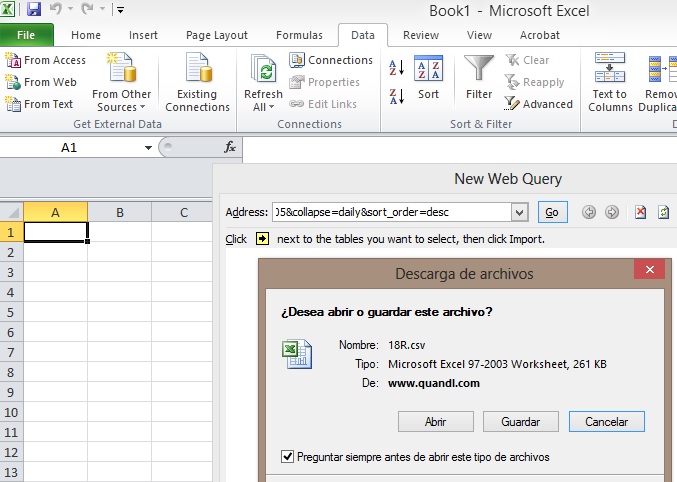Toggle the Filter funnel
Viewport: 677px width, 482px height.
(x=479, y=77)
